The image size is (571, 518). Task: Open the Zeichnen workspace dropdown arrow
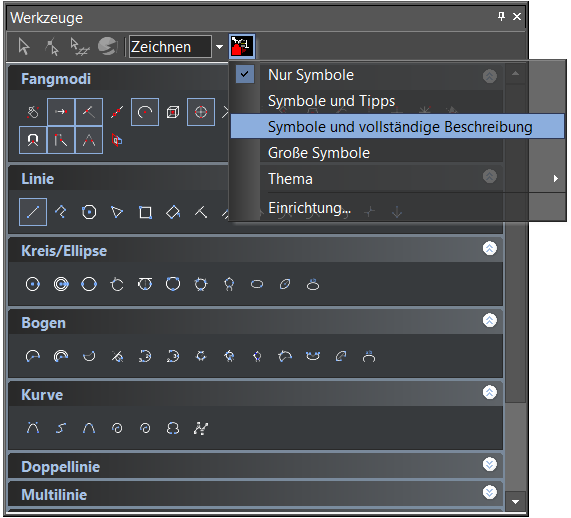tap(219, 47)
